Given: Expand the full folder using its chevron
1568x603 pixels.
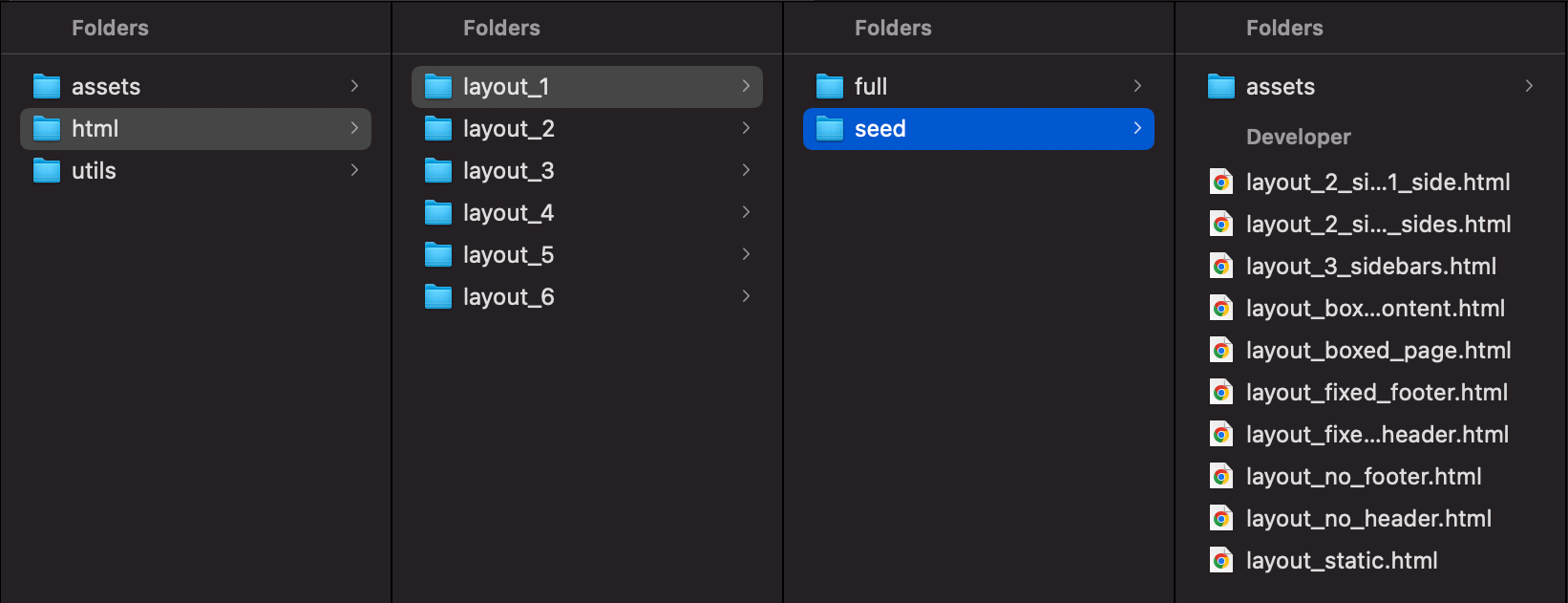Looking at the screenshot, I should click(1137, 86).
